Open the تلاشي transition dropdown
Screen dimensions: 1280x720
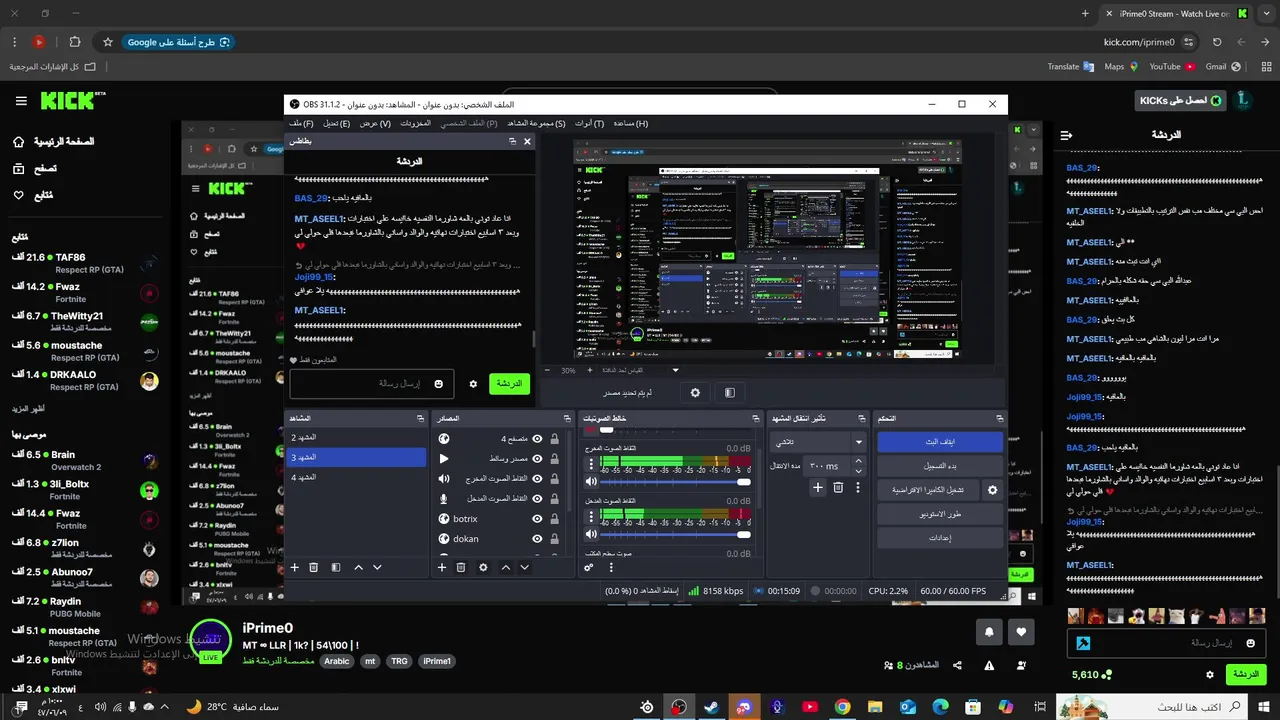pyautogui.click(x=818, y=441)
